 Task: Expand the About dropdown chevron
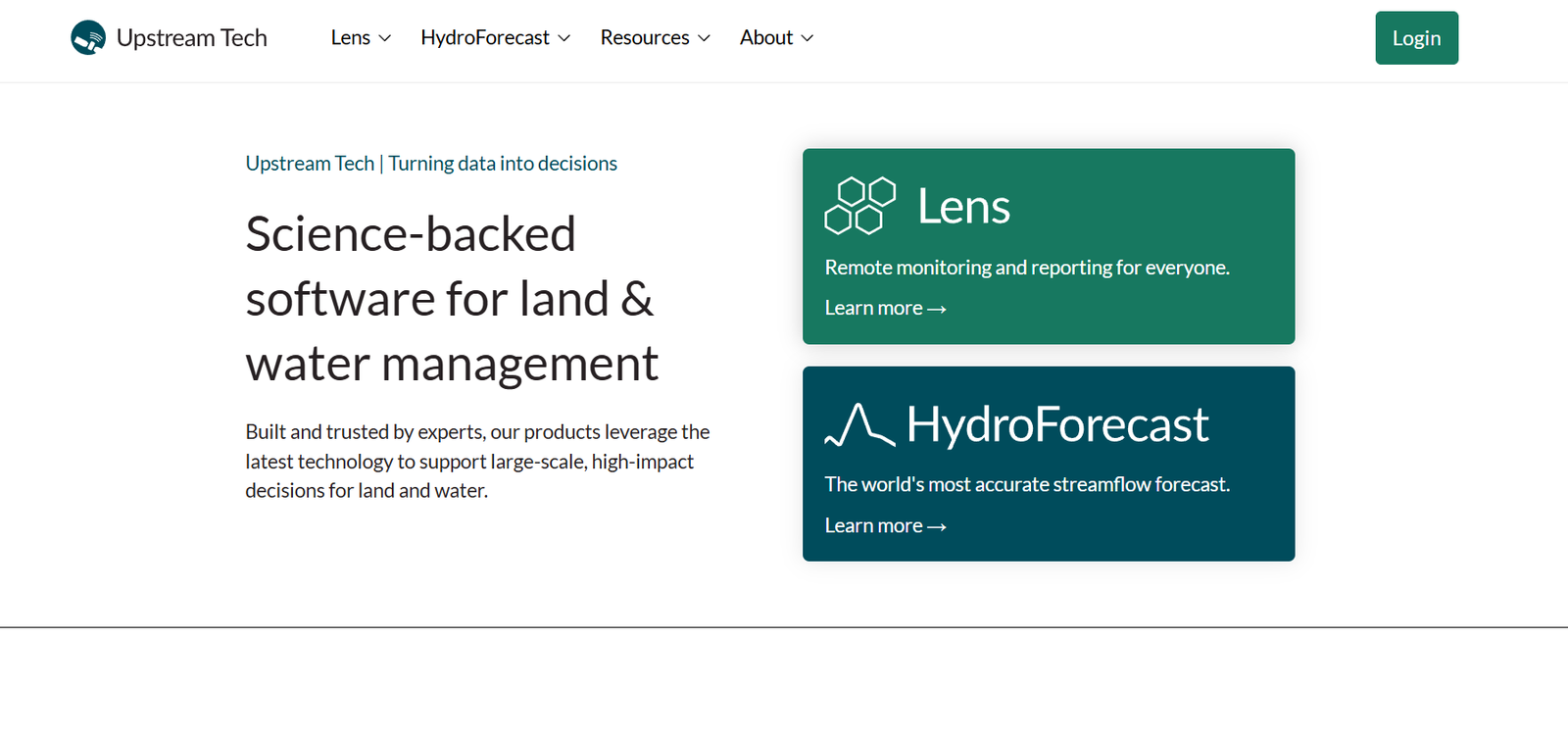point(808,38)
